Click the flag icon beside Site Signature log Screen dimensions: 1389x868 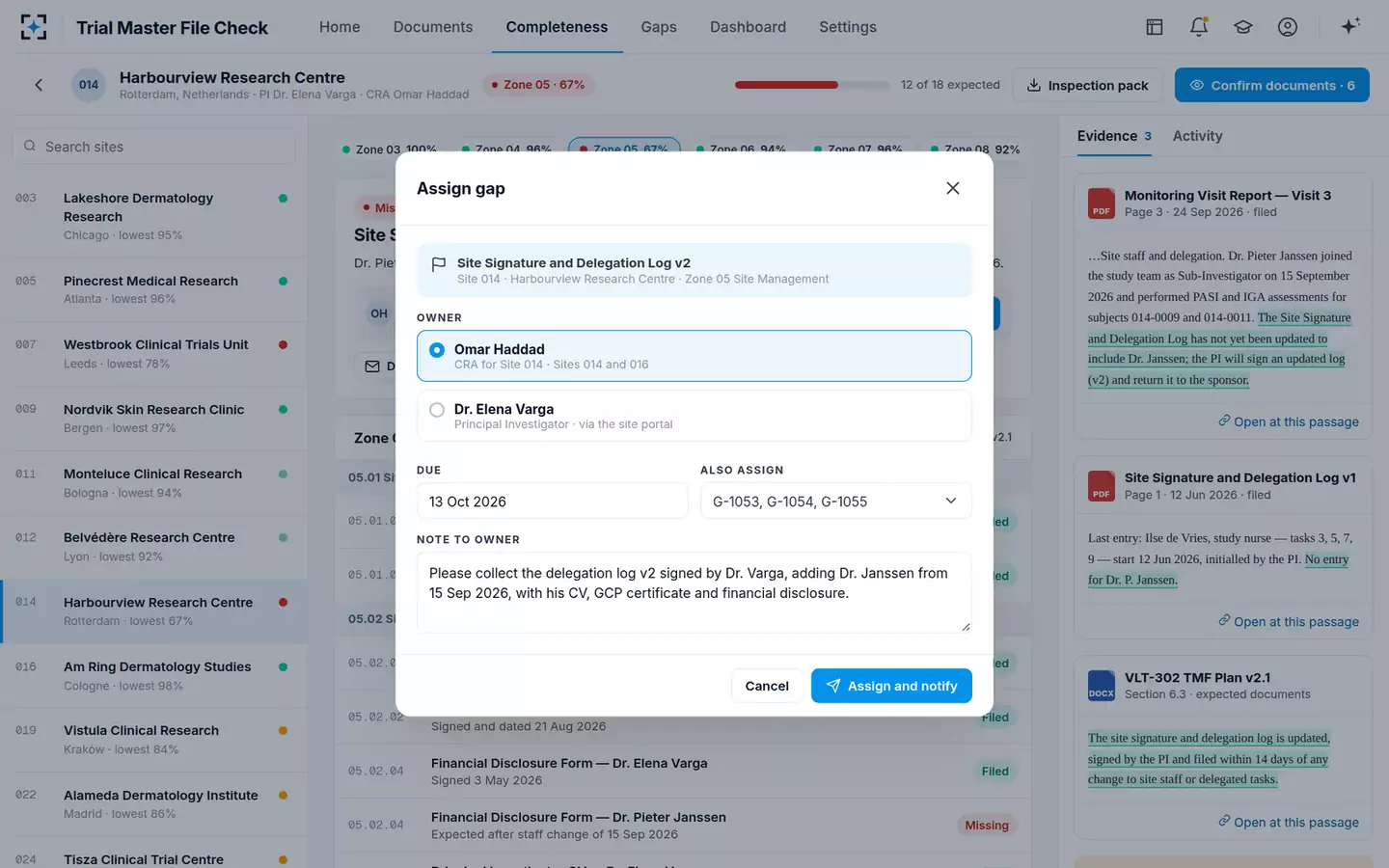pyautogui.click(x=439, y=264)
